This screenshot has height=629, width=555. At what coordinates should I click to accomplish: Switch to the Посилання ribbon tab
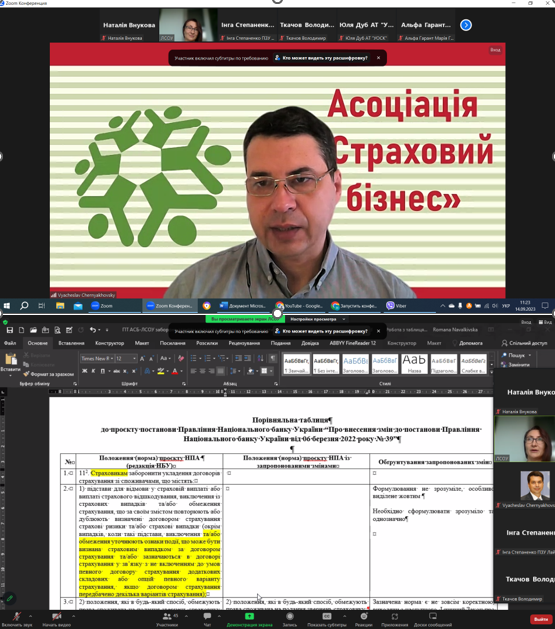click(x=172, y=343)
